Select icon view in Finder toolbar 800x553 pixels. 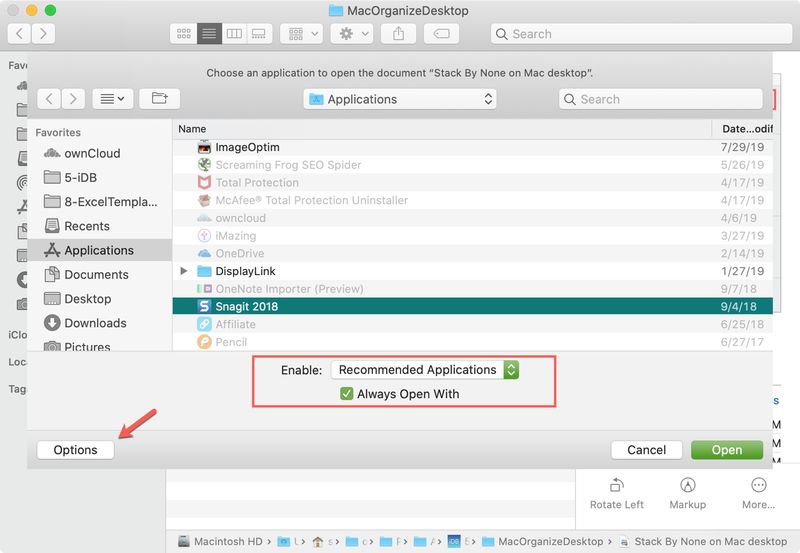pyautogui.click(x=184, y=34)
